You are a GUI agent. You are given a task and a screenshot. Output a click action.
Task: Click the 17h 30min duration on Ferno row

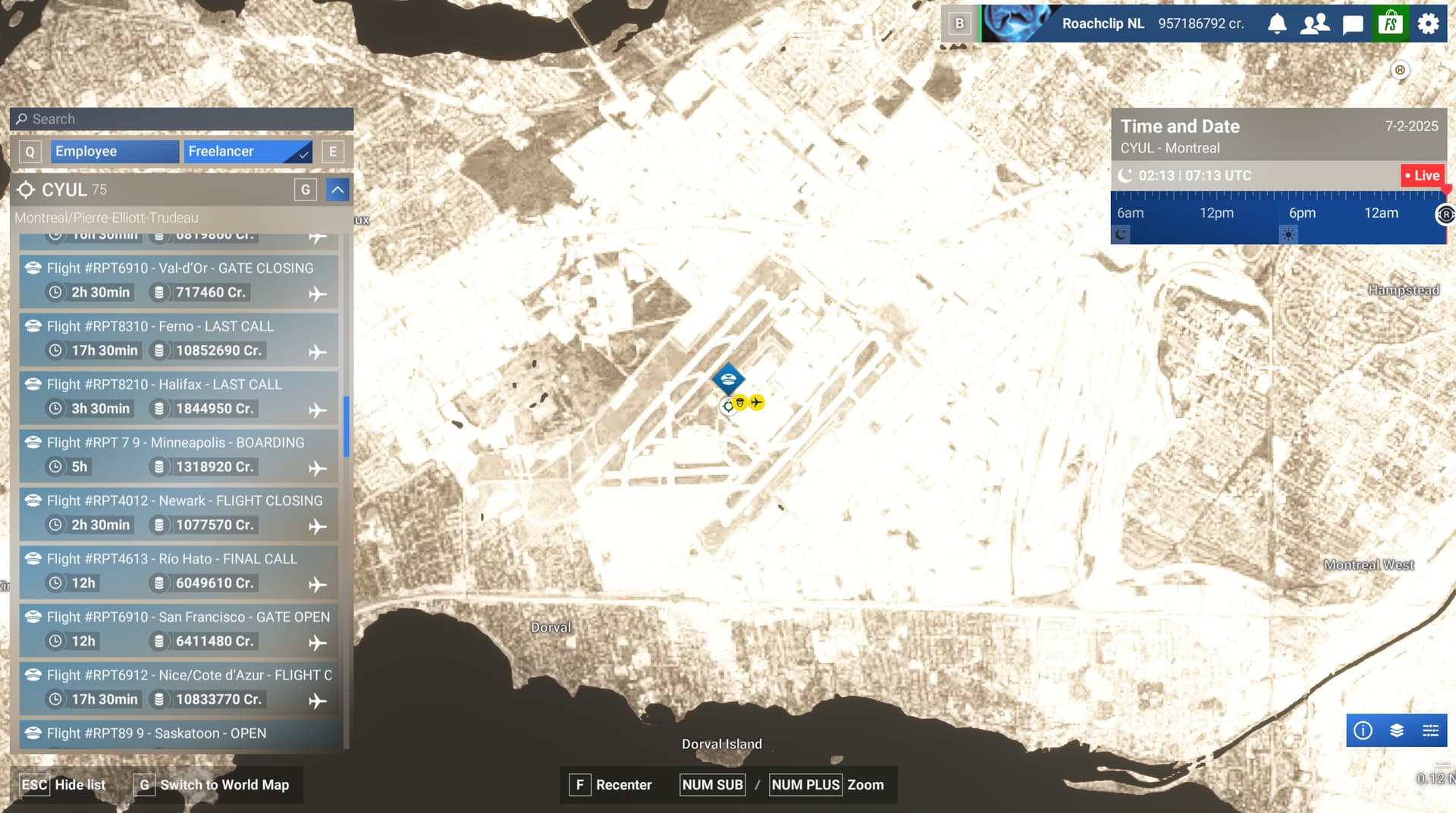click(105, 350)
